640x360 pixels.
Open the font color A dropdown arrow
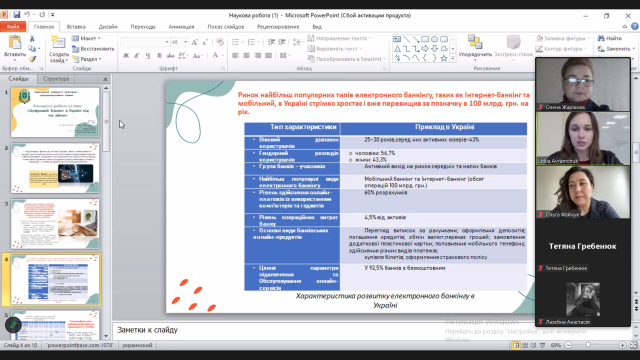click(x=223, y=56)
